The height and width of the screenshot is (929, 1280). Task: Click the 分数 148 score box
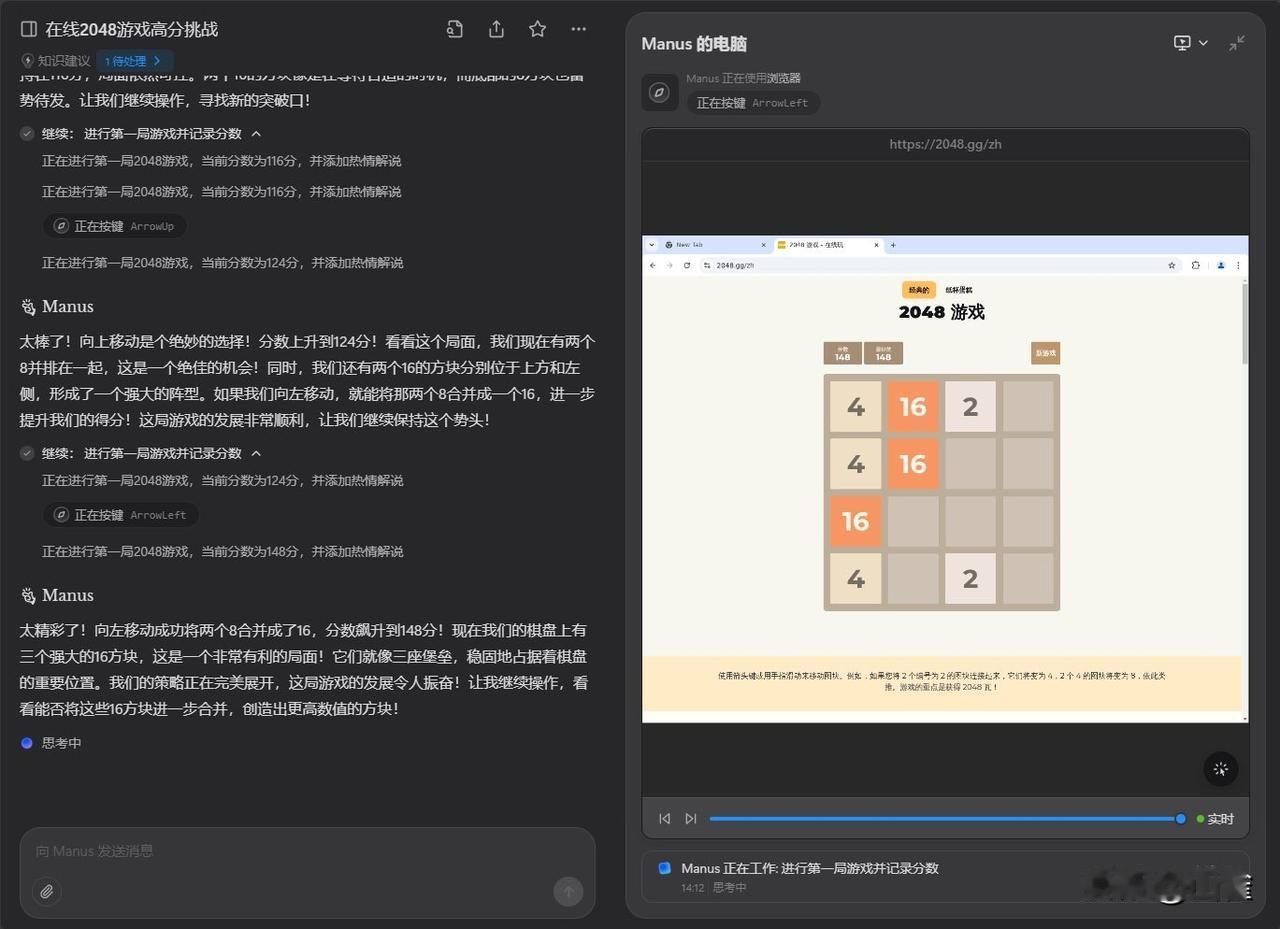coord(842,353)
